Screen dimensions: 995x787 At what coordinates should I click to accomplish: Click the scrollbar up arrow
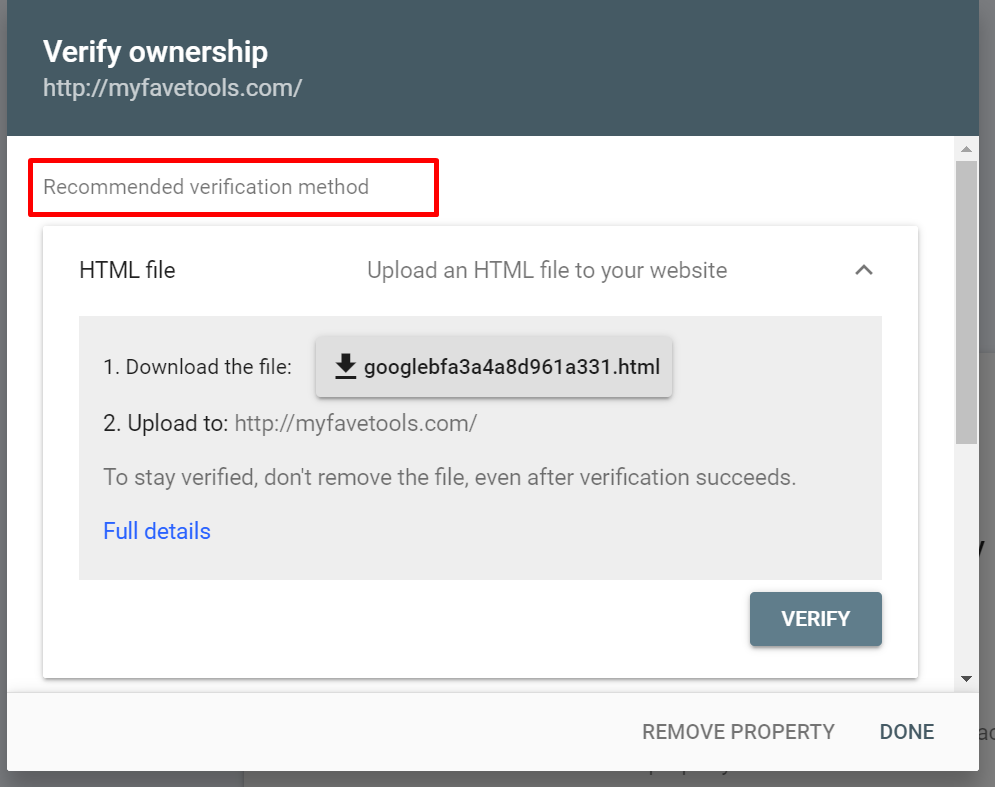[x=966, y=150]
